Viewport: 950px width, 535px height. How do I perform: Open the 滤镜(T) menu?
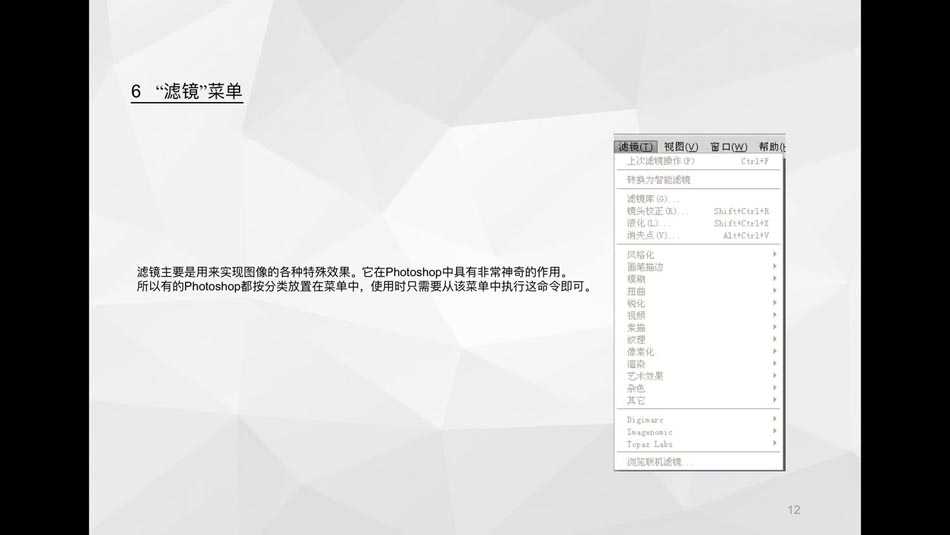coord(636,147)
